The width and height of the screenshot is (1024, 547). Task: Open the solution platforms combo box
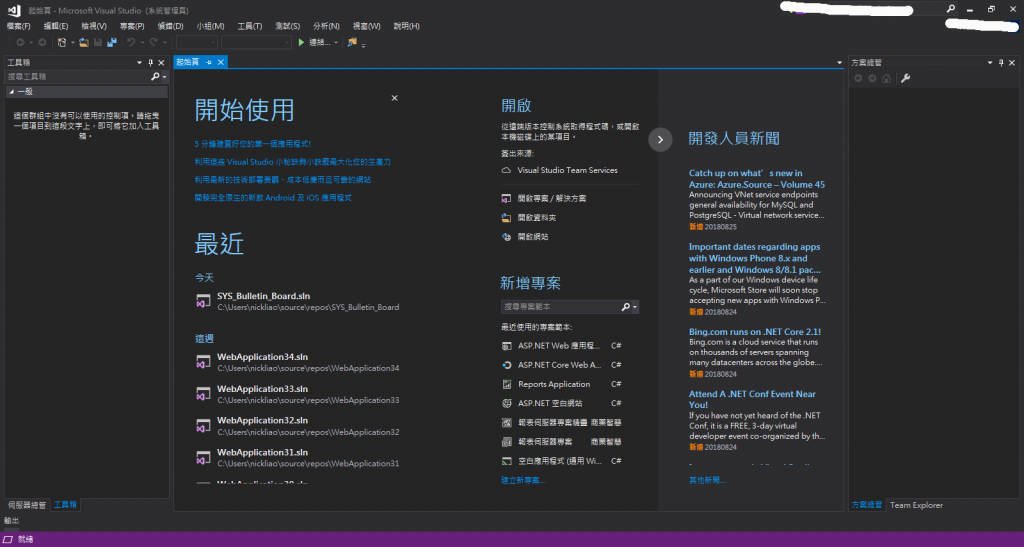pos(256,42)
